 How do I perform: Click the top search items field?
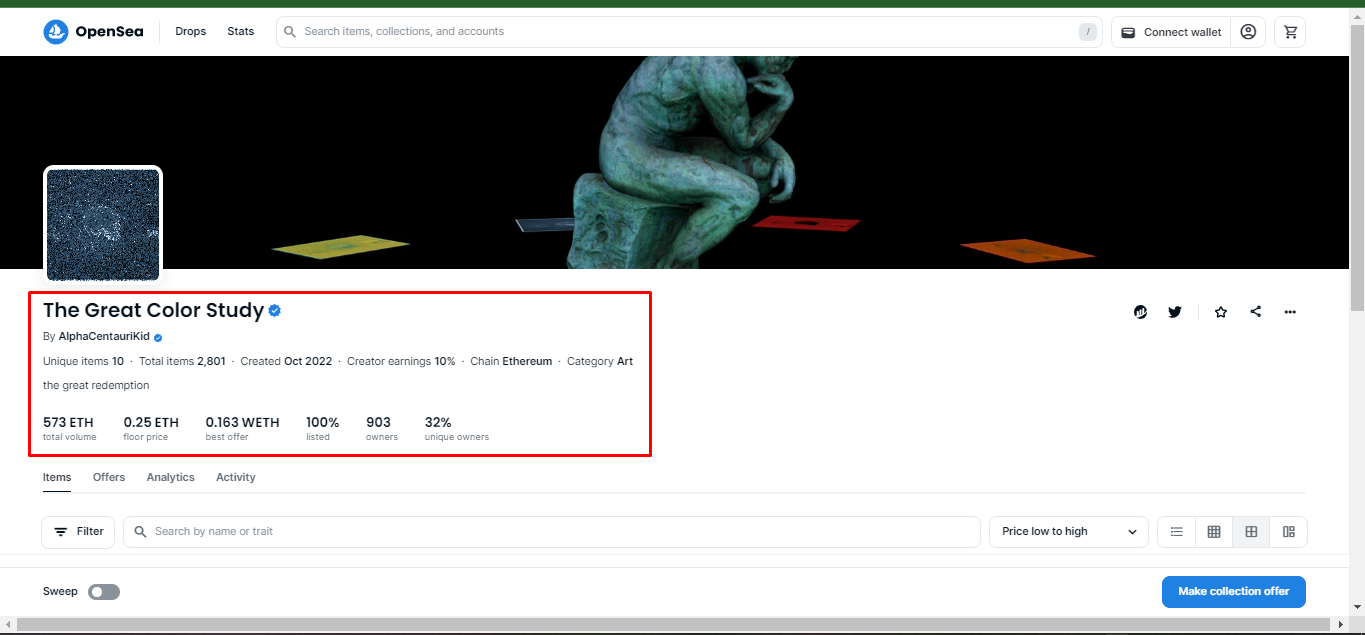(688, 32)
